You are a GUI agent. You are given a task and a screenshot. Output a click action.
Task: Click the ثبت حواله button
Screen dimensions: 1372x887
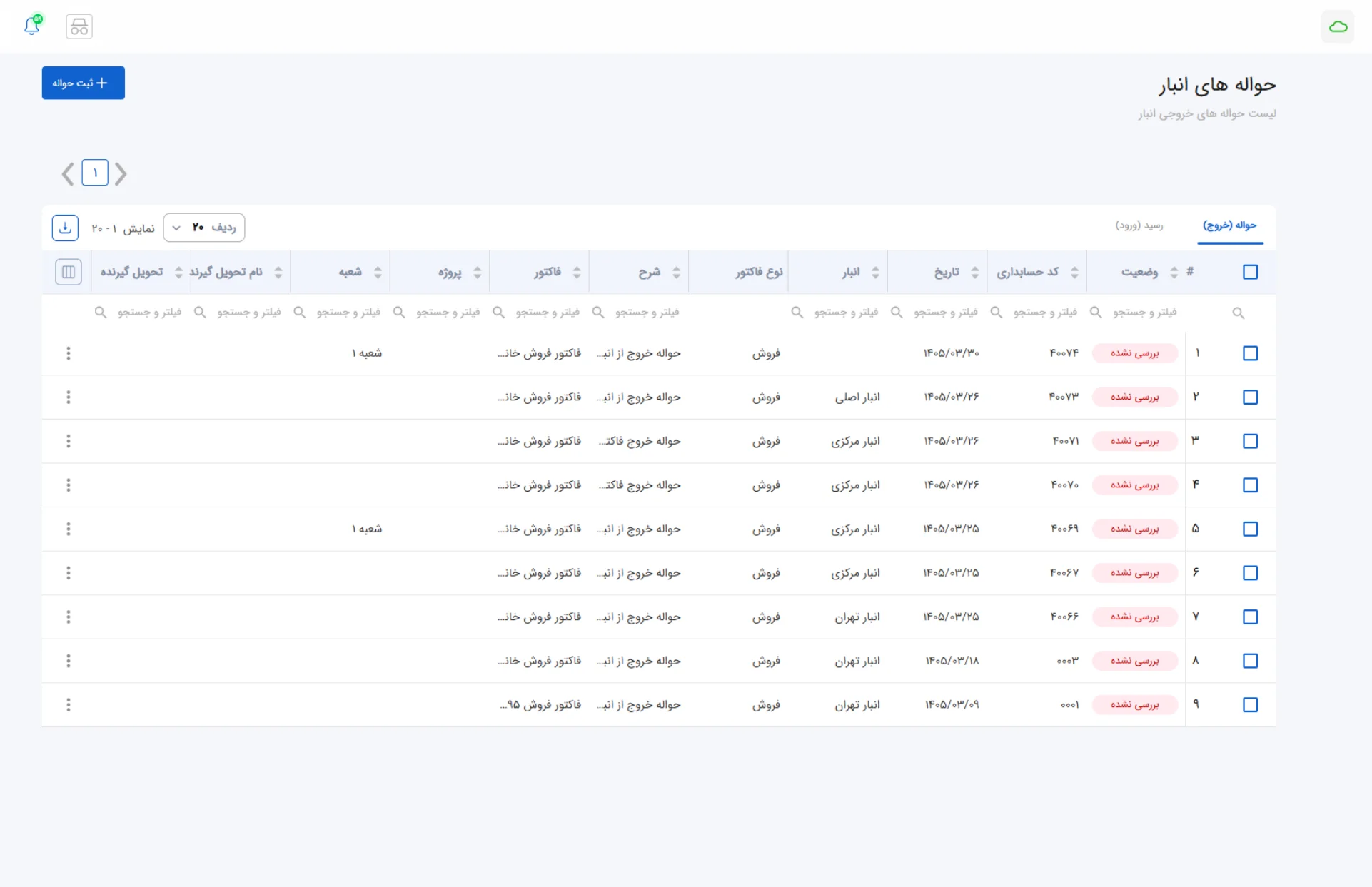pos(83,83)
